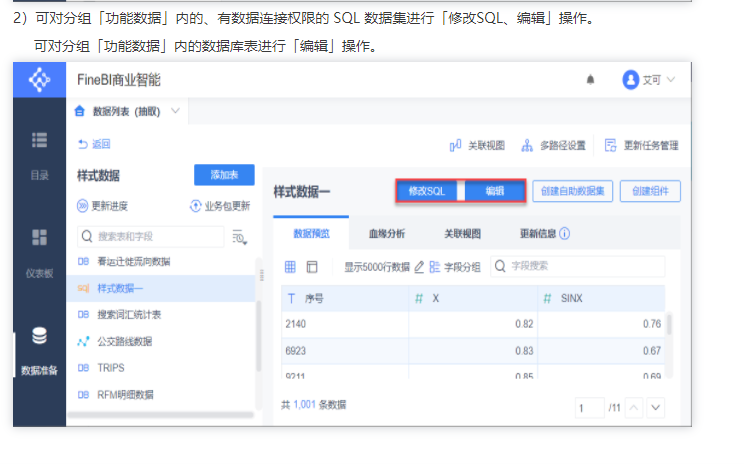The width and height of the screenshot is (744, 464).
Task: Switch to the 更新信息 tab
Action: tap(538, 233)
